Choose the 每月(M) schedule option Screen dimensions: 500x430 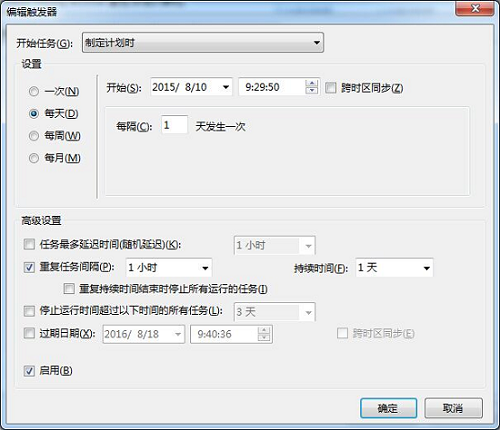(x=34, y=158)
